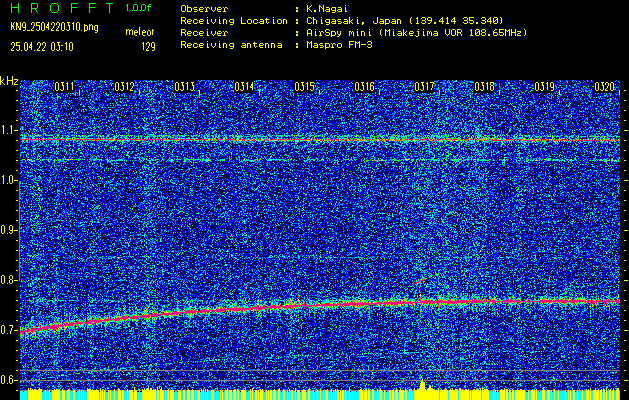Click the meteor count value 129
Viewport: 629px width, 400px height.
coord(148,47)
